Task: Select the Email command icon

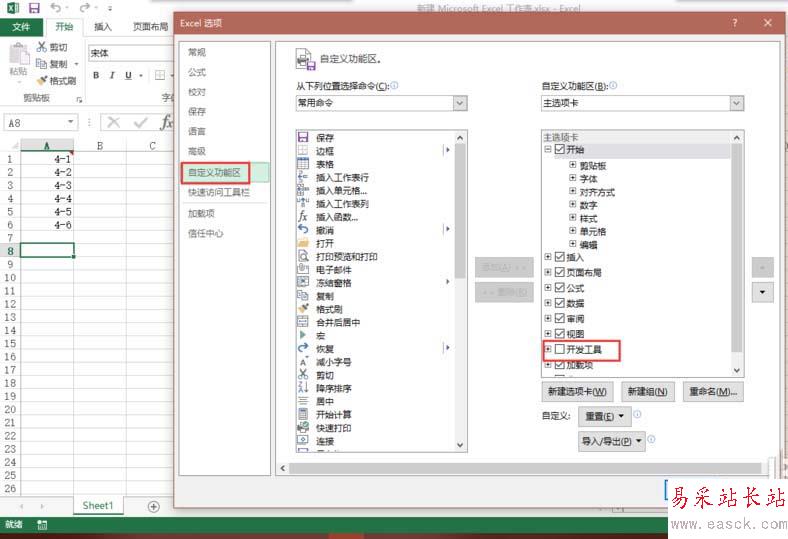Action: tap(303, 269)
